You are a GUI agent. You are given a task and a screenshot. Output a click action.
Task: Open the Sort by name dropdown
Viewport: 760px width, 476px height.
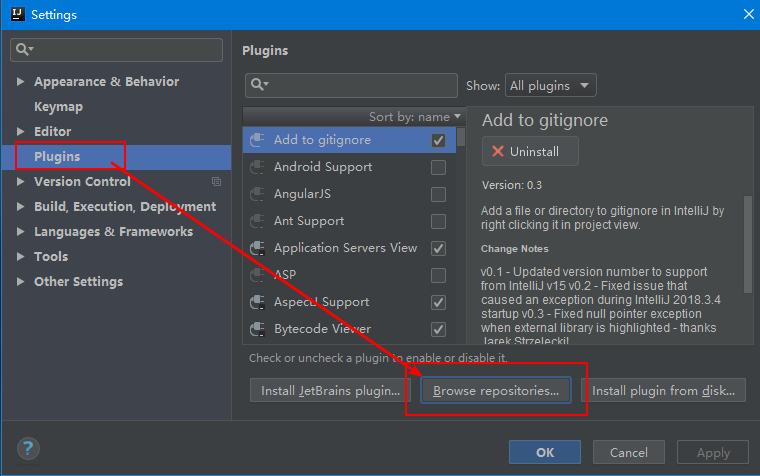415,117
